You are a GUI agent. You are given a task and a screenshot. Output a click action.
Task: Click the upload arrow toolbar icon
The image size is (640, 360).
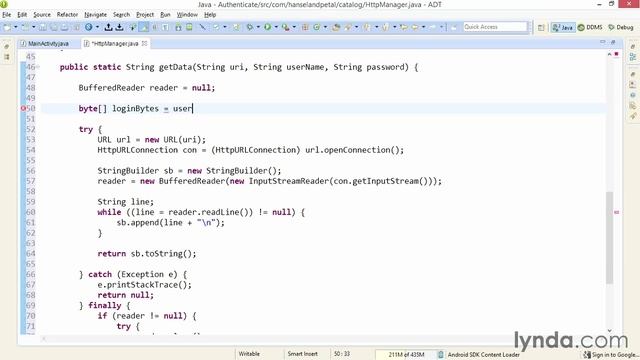[x=108, y=27]
